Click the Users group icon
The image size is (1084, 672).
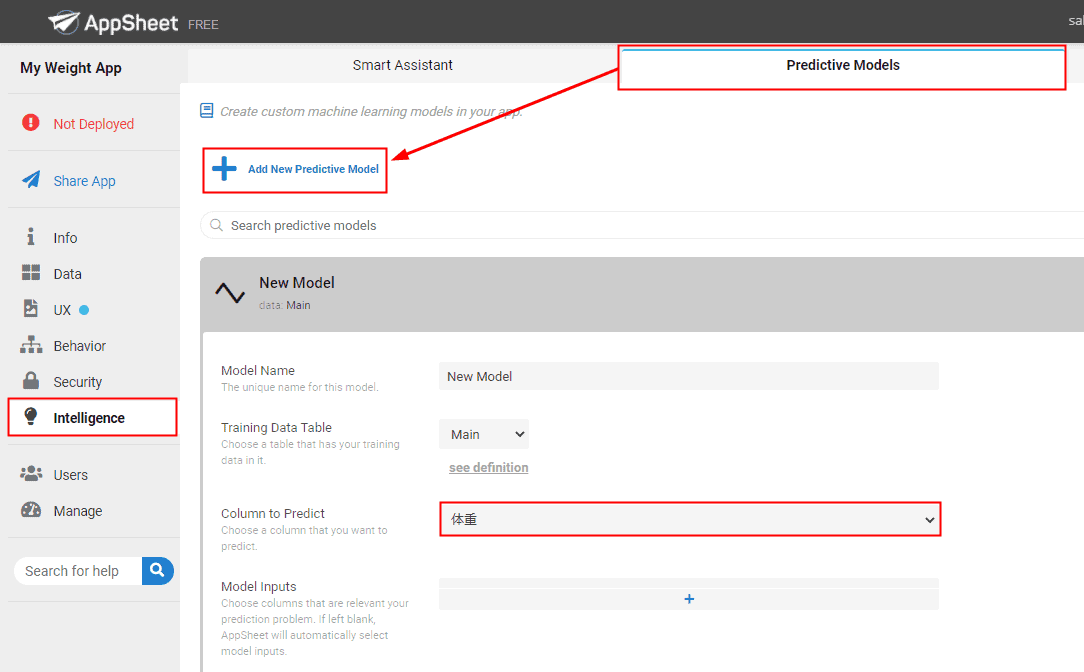pyautogui.click(x=30, y=474)
